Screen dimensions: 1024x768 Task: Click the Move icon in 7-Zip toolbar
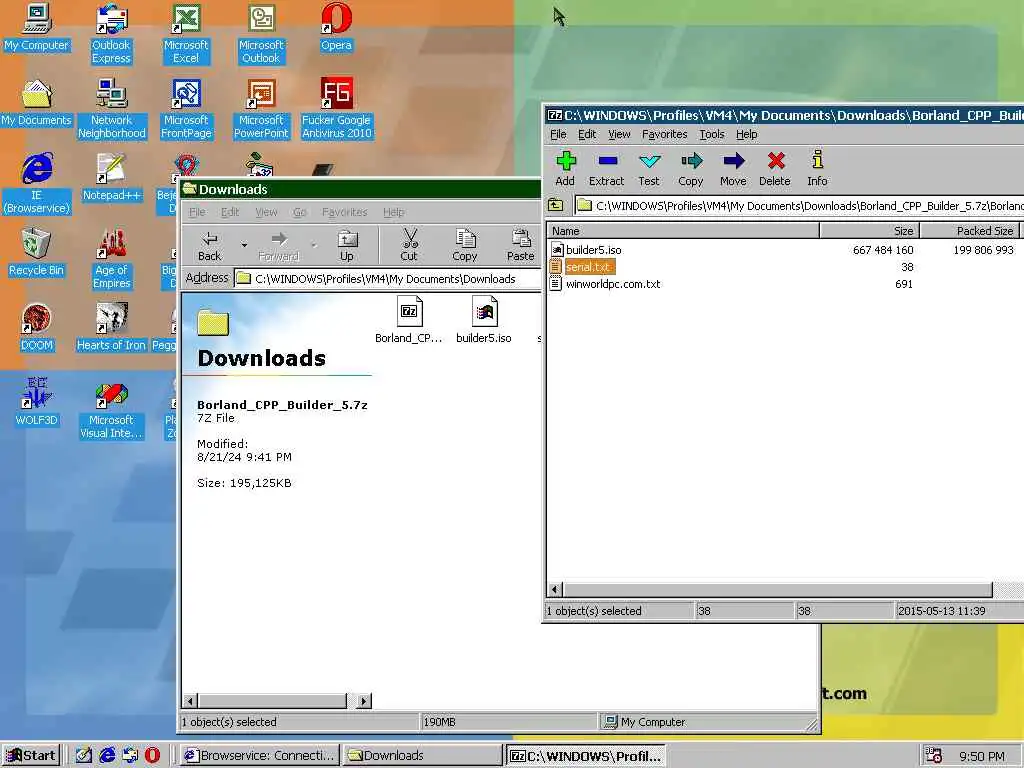click(x=733, y=168)
